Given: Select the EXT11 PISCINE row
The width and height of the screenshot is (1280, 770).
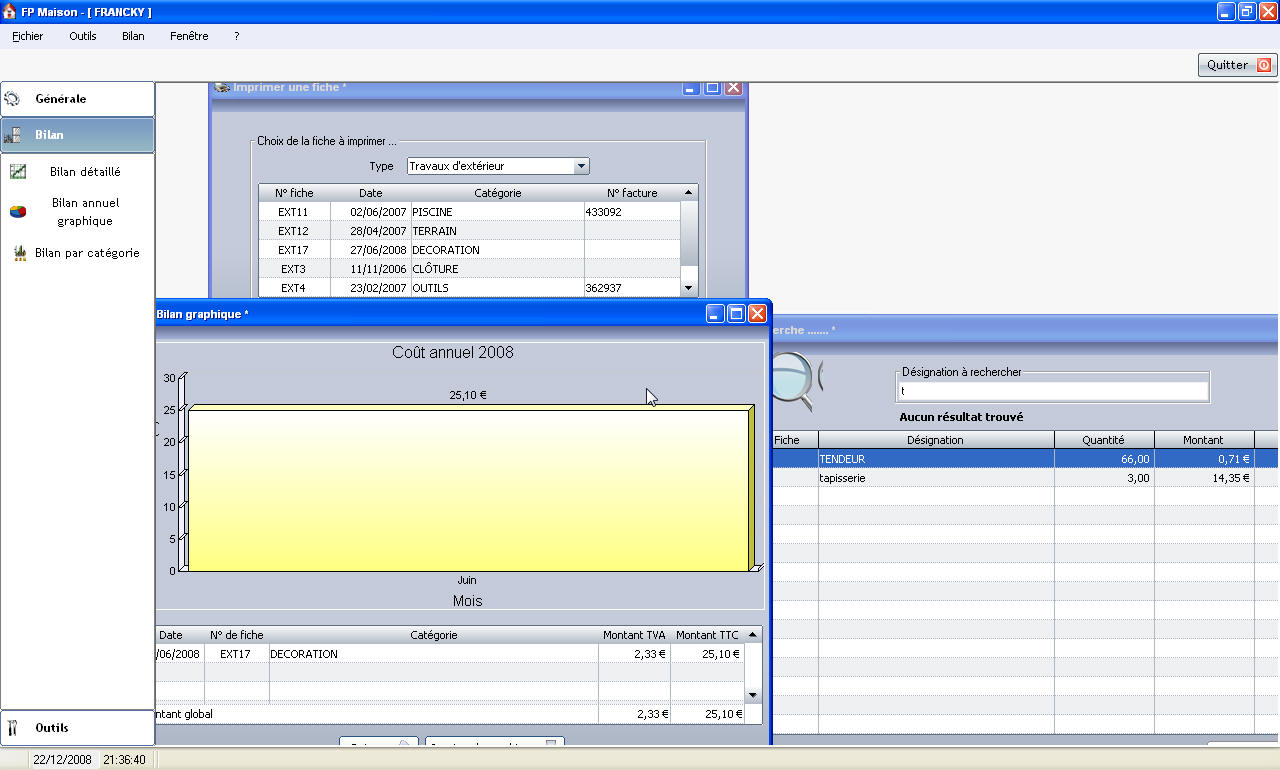Looking at the screenshot, I should click(x=470, y=212).
